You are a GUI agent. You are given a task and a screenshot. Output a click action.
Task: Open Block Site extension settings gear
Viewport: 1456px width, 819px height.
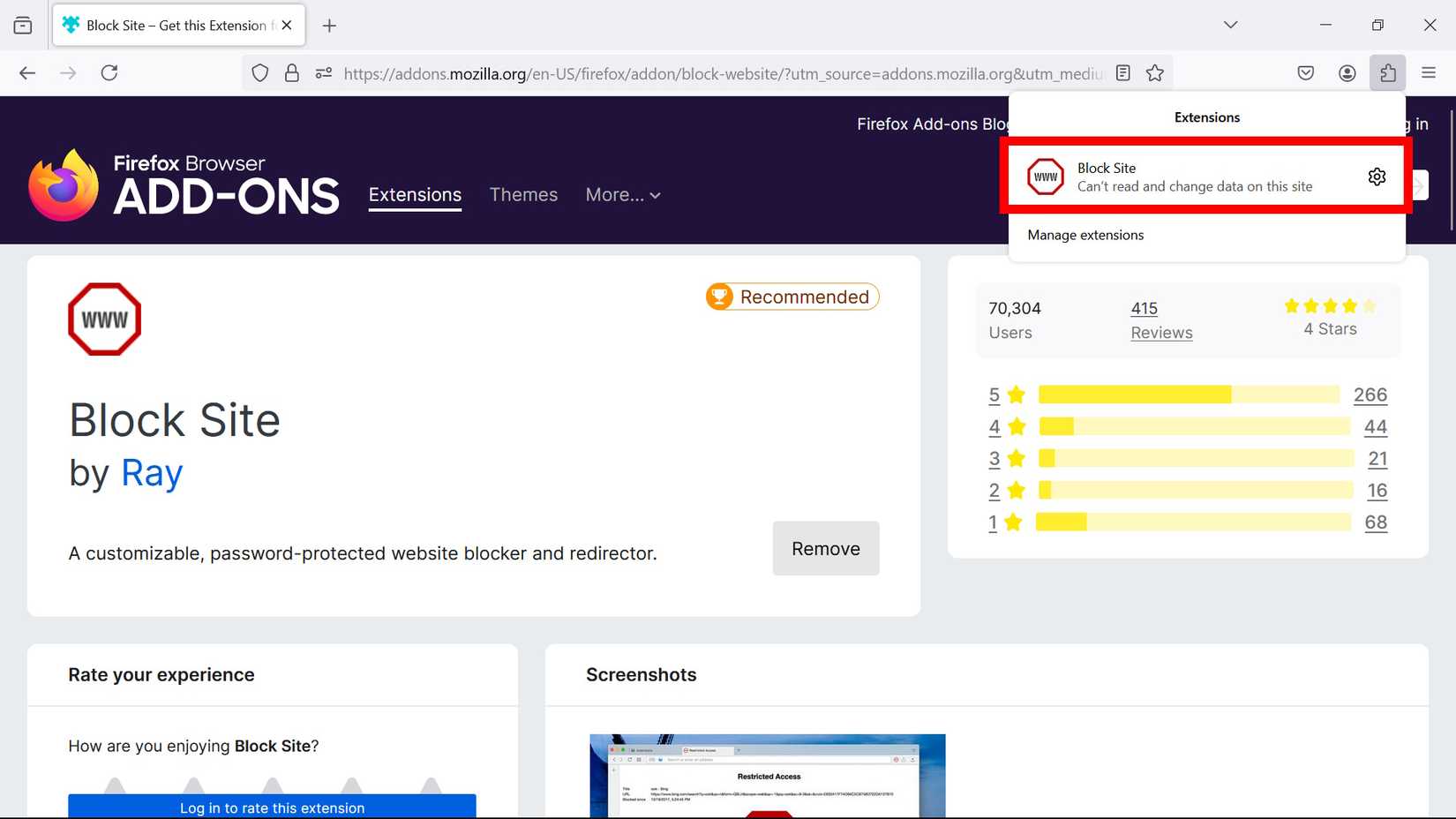click(x=1377, y=177)
